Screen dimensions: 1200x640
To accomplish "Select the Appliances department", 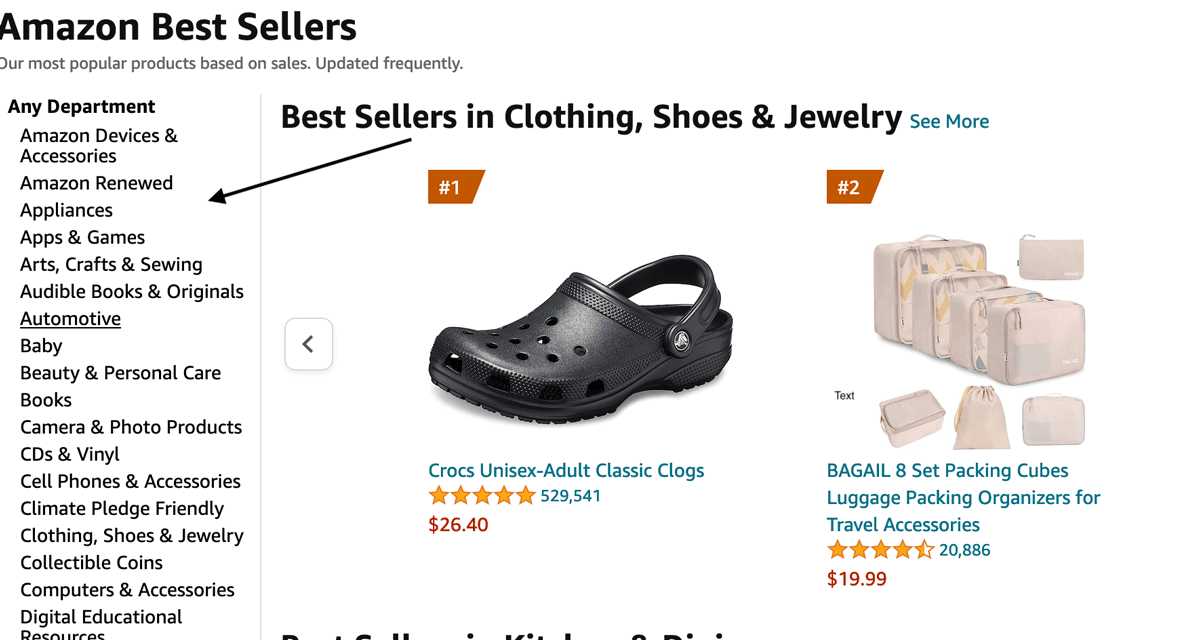I will coord(66,210).
